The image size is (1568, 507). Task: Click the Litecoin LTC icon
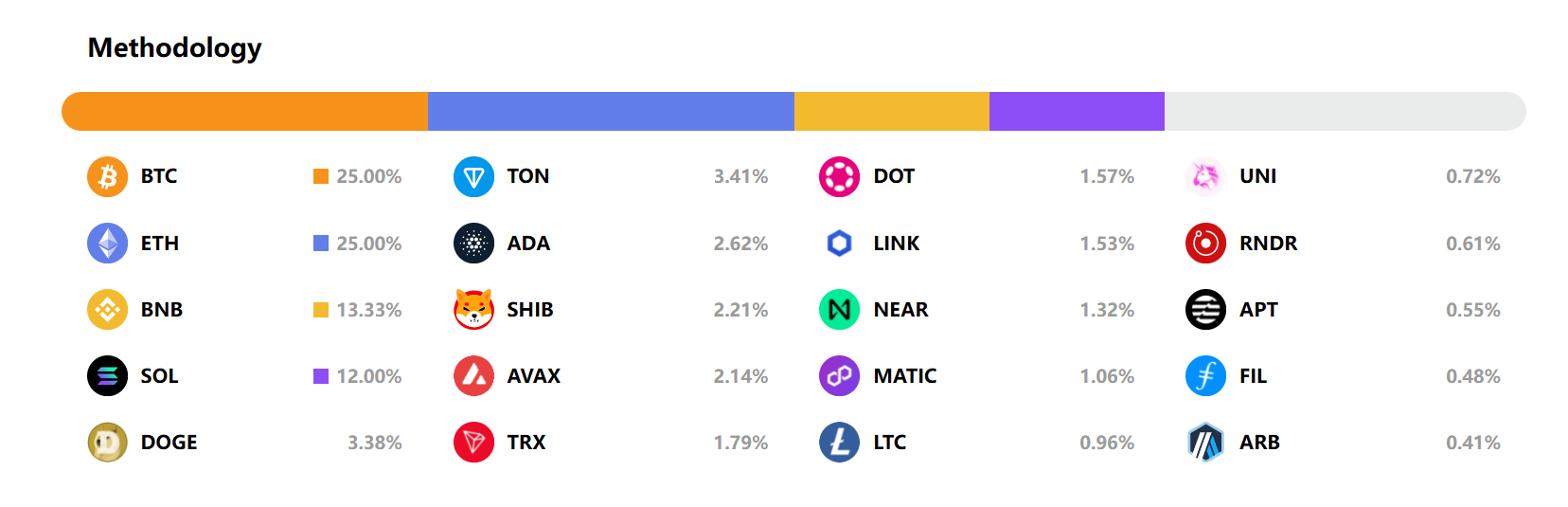(839, 443)
